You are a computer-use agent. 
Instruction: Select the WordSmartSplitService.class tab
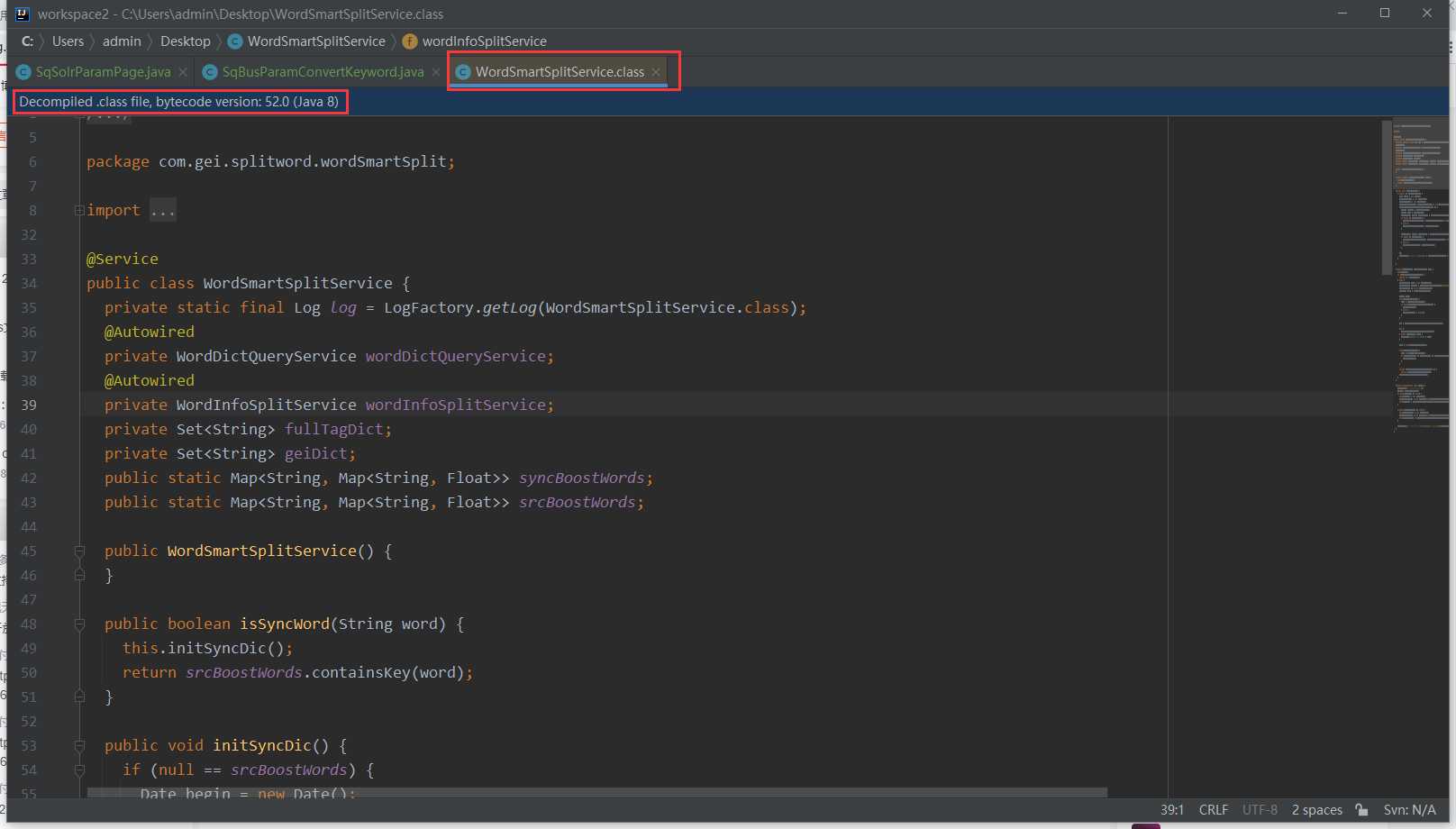point(560,71)
